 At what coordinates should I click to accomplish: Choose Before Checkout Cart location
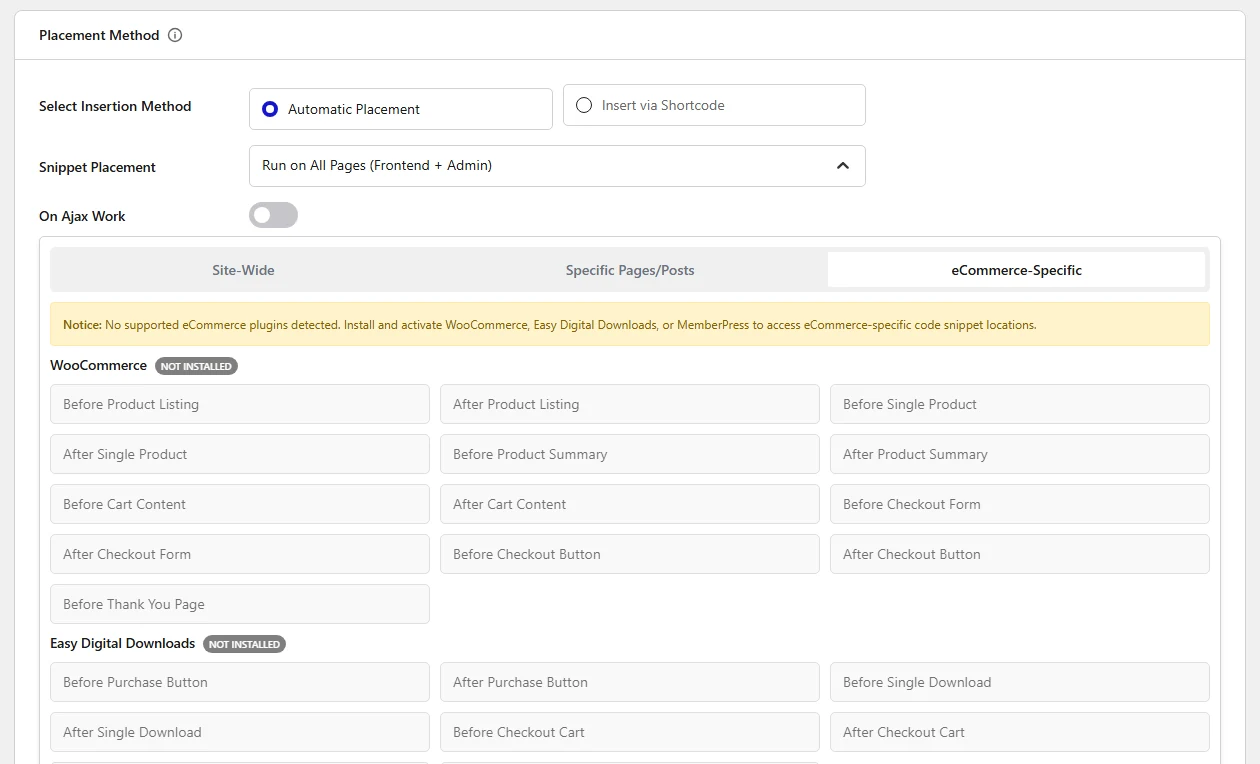630,732
